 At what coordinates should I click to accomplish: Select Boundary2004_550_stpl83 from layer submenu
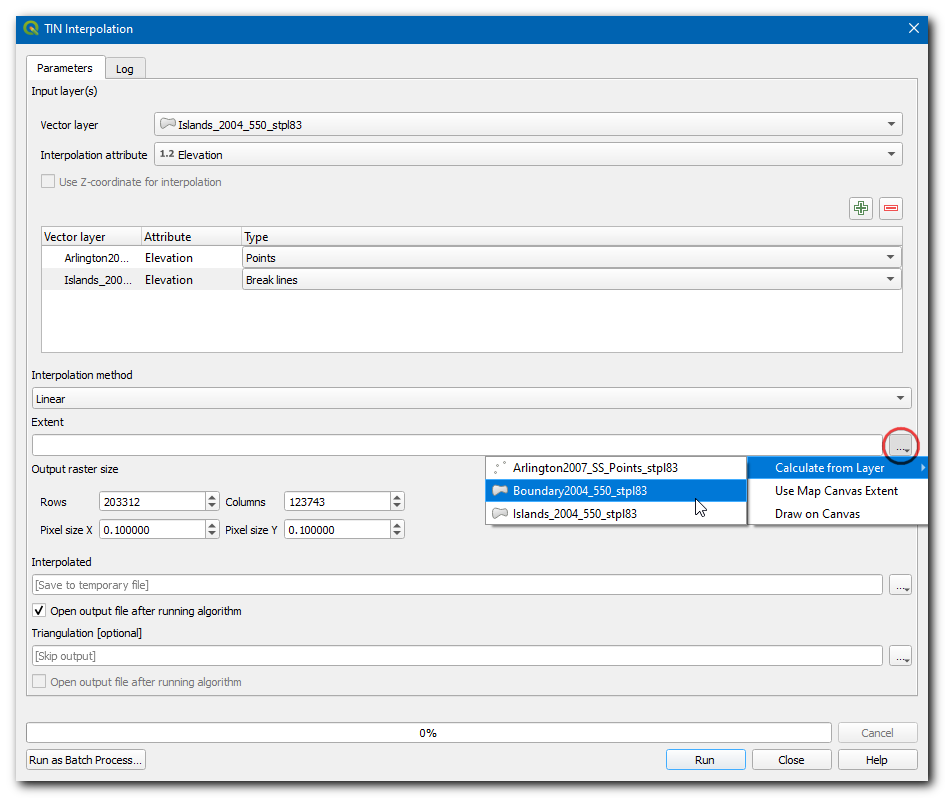point(580,491)
